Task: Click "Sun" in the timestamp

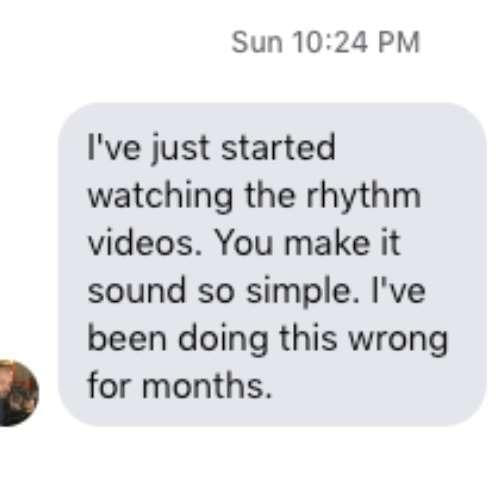Action: pyautogui.click(x=257, y=43)
